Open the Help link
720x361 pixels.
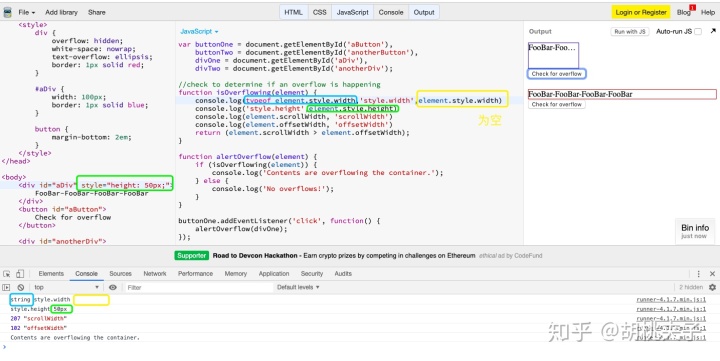pos(708,12)
